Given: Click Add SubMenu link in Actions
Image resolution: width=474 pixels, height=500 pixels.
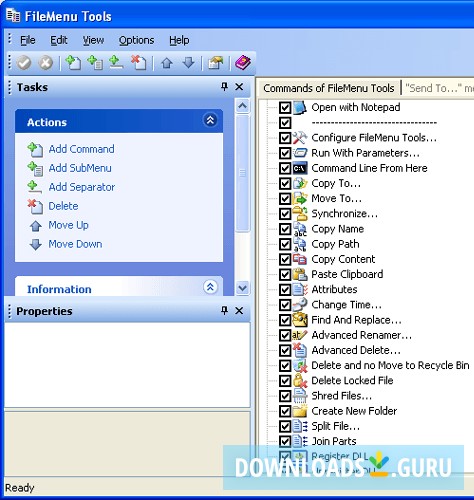Looking at the screenshot, I should click(x=80, y=168).
